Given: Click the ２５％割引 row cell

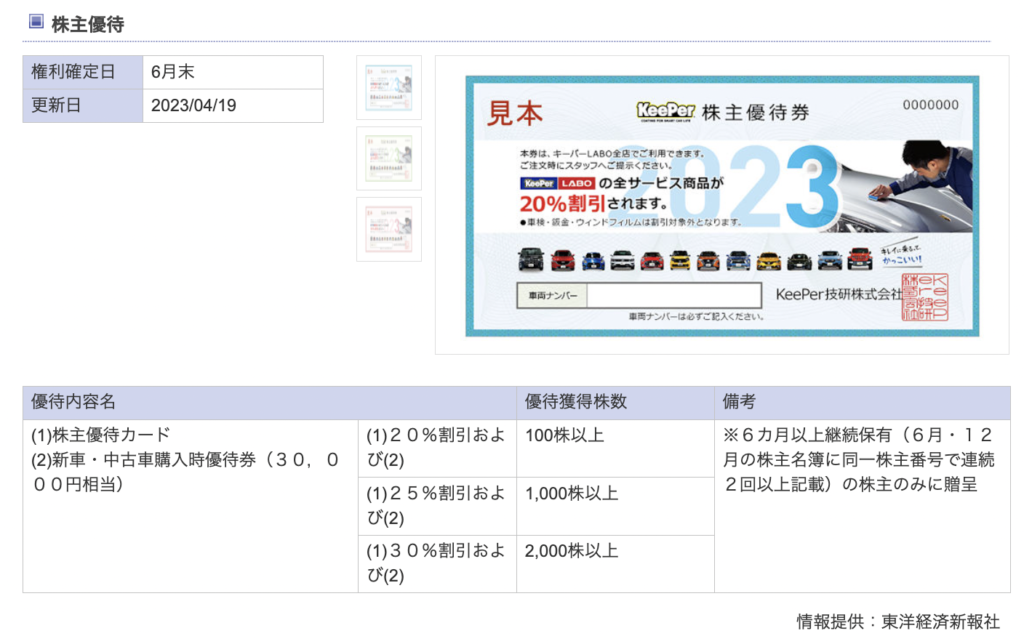Looking at the screenshot, I should (437, 506).
